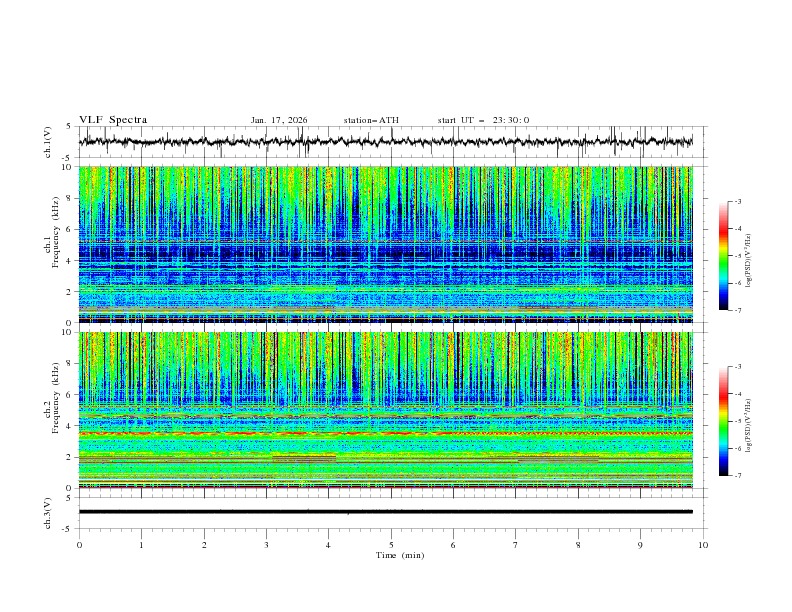The height and width of the screenshot is (612, 792).
Task: Click the ch.3 flat waveform trace
Action: (x=386, y=512)
